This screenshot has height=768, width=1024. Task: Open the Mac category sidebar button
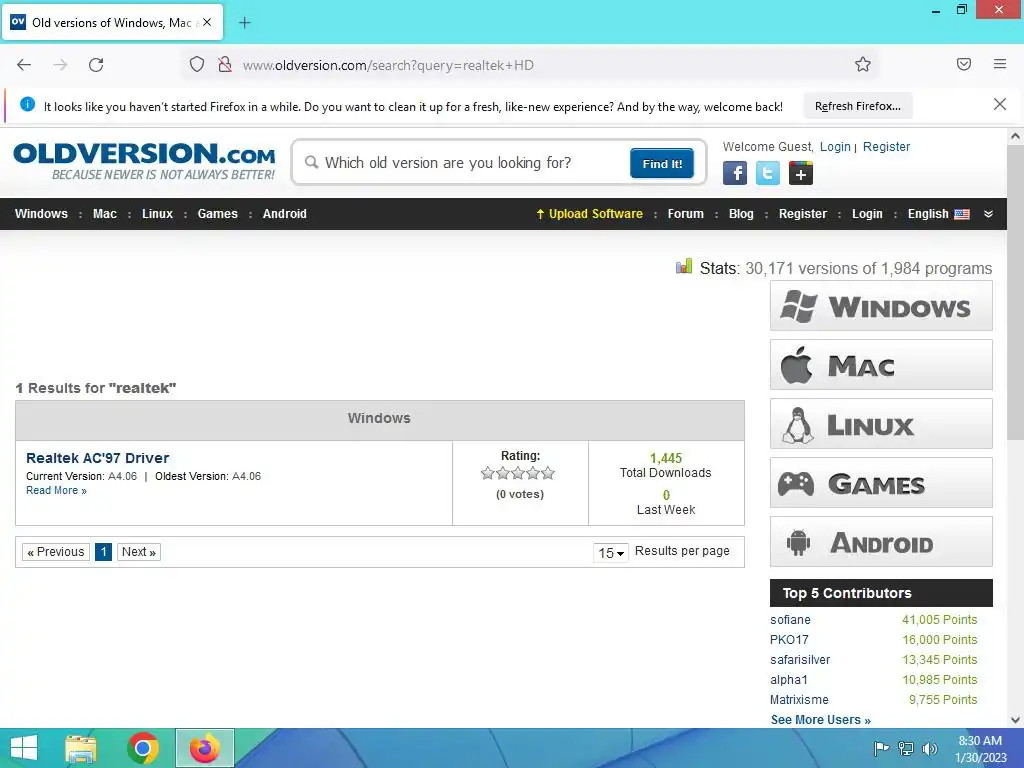pyautogui.click(x=881, y=364)
